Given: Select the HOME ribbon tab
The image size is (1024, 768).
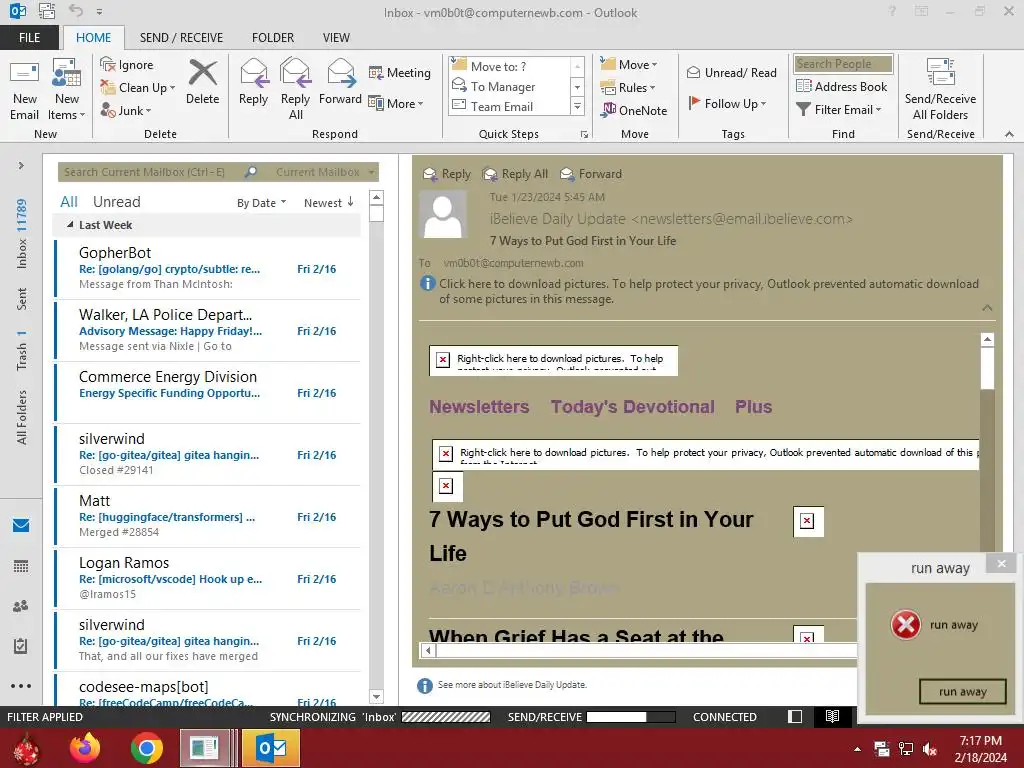Looking at the screenshot, I should click(x=93, y=37).
